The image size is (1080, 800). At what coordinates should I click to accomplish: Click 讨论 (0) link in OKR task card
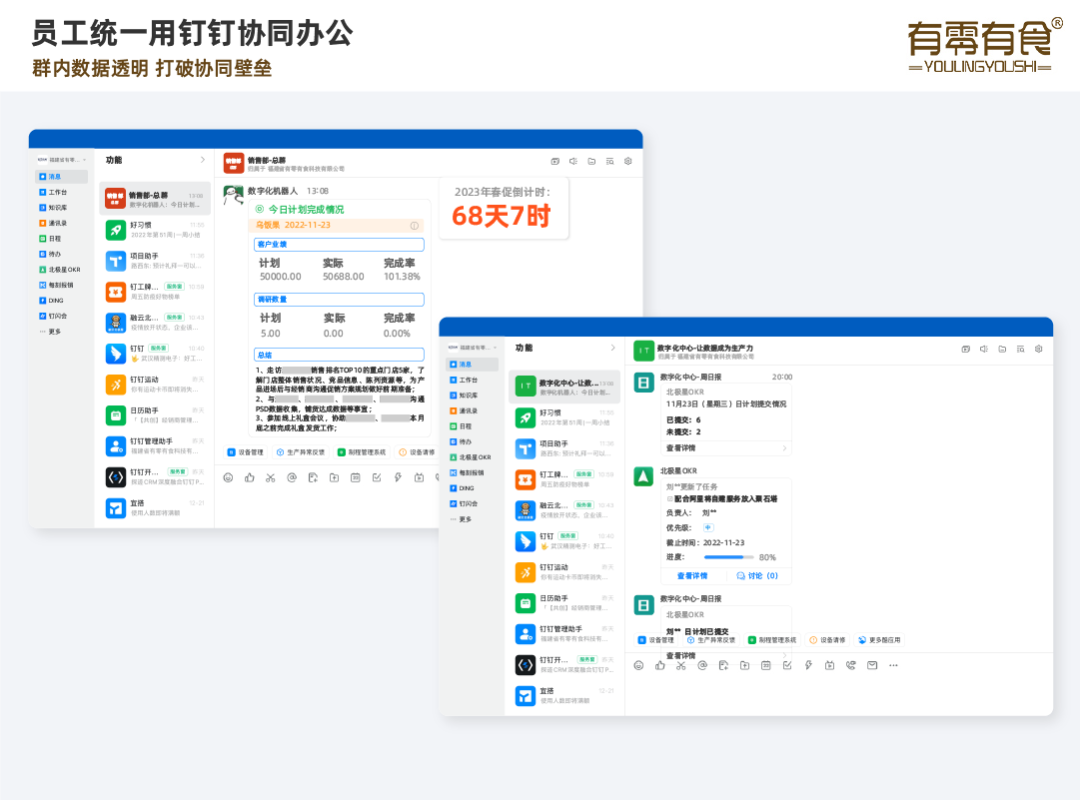click(758, 575)
